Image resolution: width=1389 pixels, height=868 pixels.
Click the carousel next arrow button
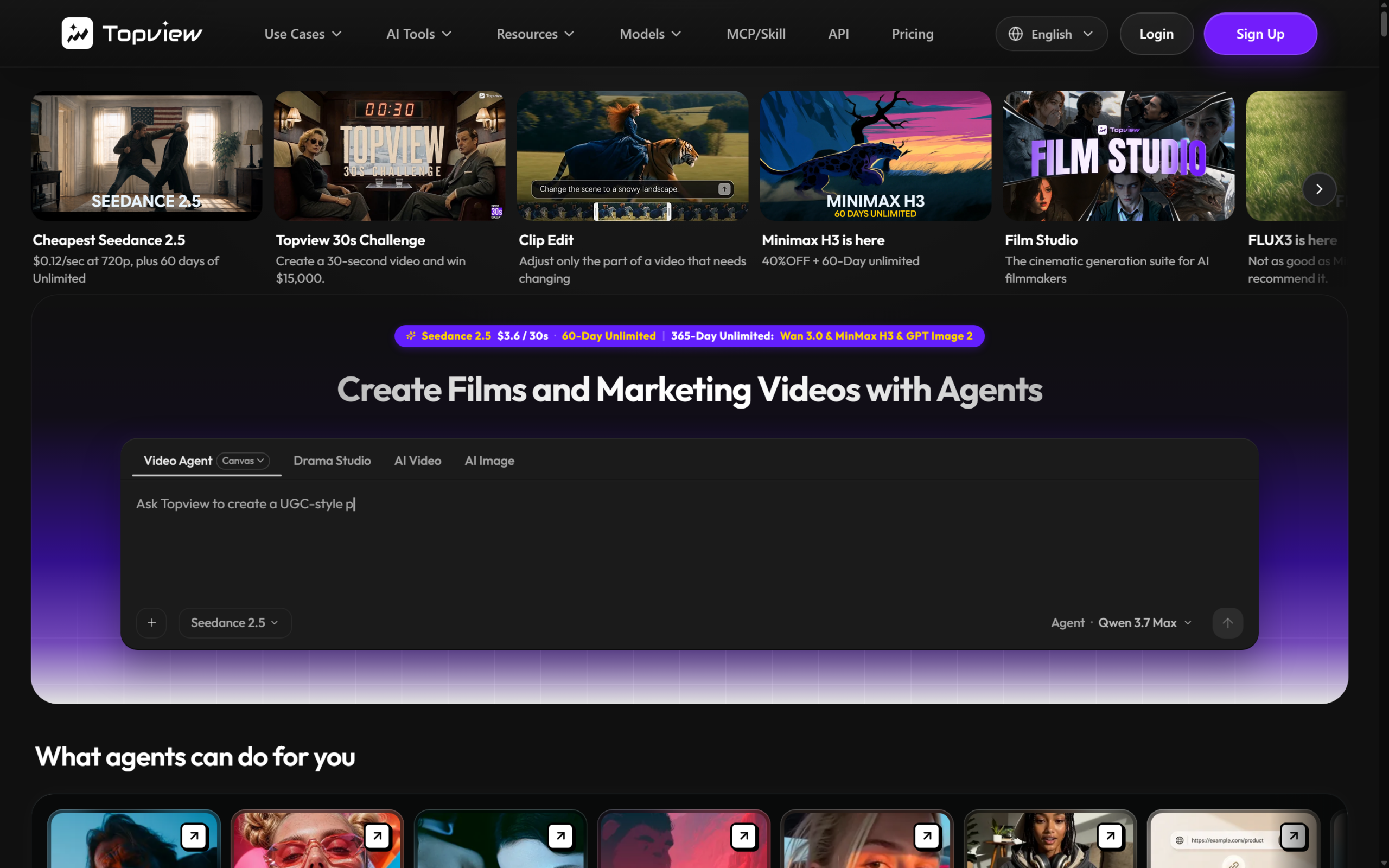1319,189
